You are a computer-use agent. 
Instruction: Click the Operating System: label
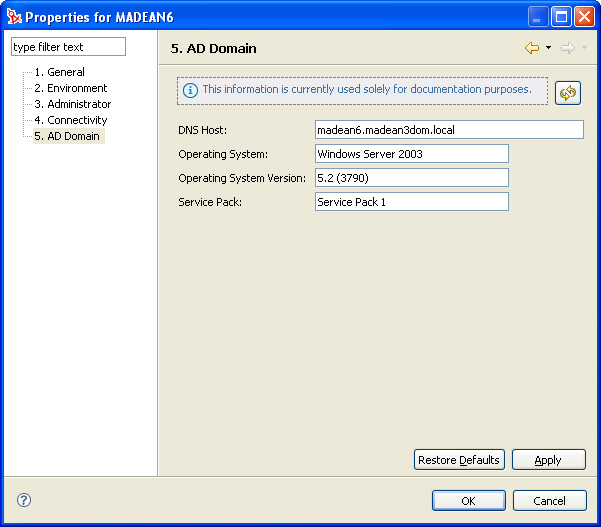223,154
